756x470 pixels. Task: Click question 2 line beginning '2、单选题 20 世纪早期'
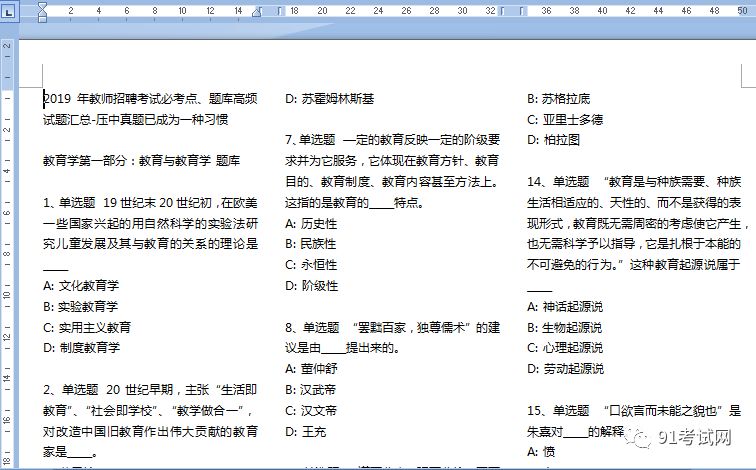click(150, 389)
